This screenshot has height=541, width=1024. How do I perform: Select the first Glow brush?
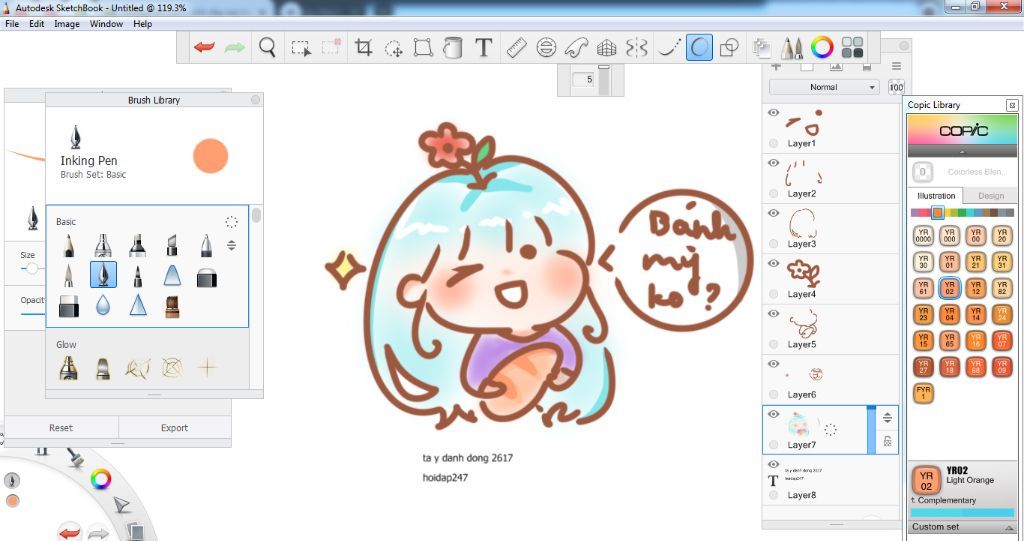pos(69,368)
